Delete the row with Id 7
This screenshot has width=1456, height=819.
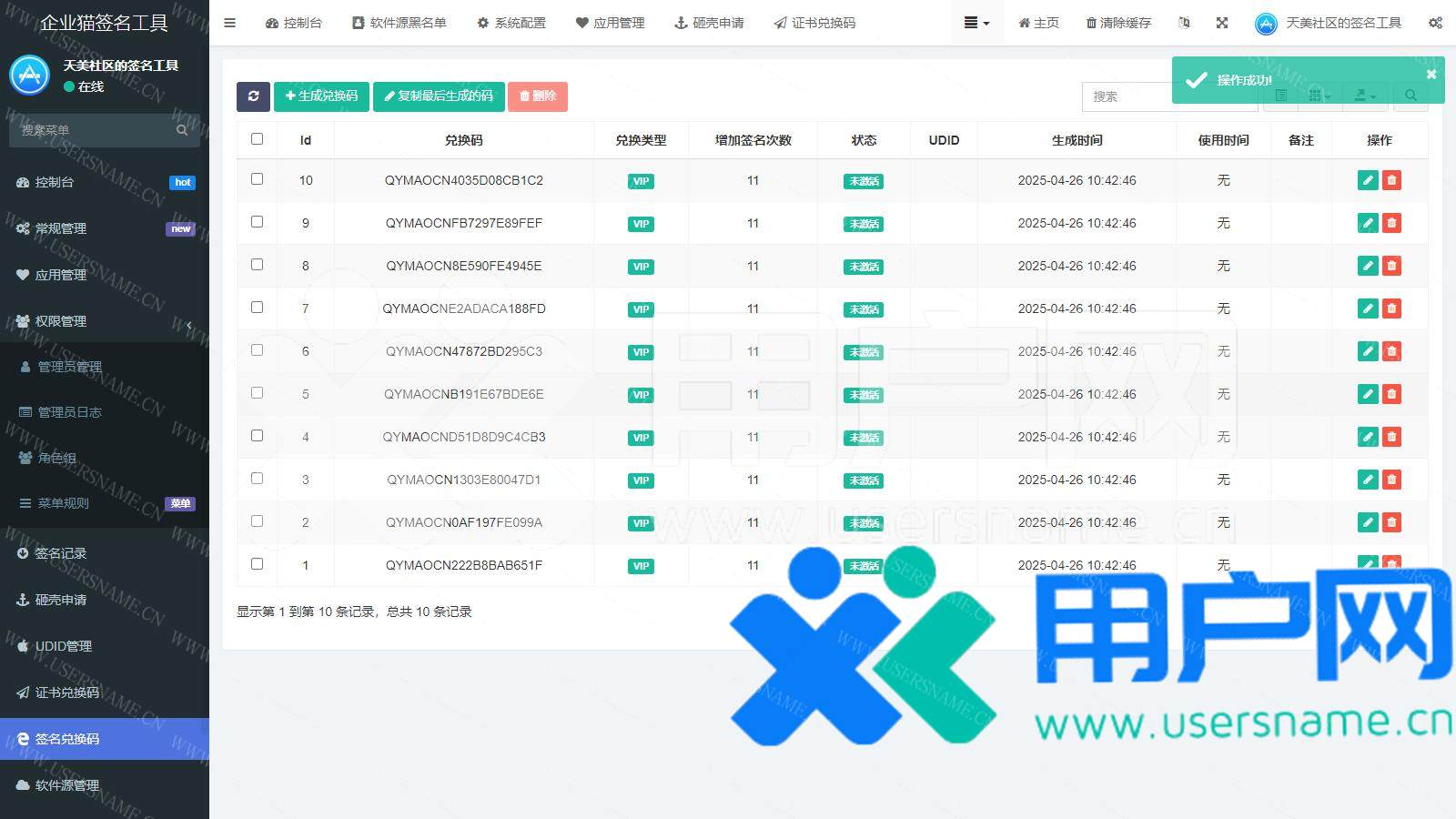pyautogui.click(x=1391, y=308)
